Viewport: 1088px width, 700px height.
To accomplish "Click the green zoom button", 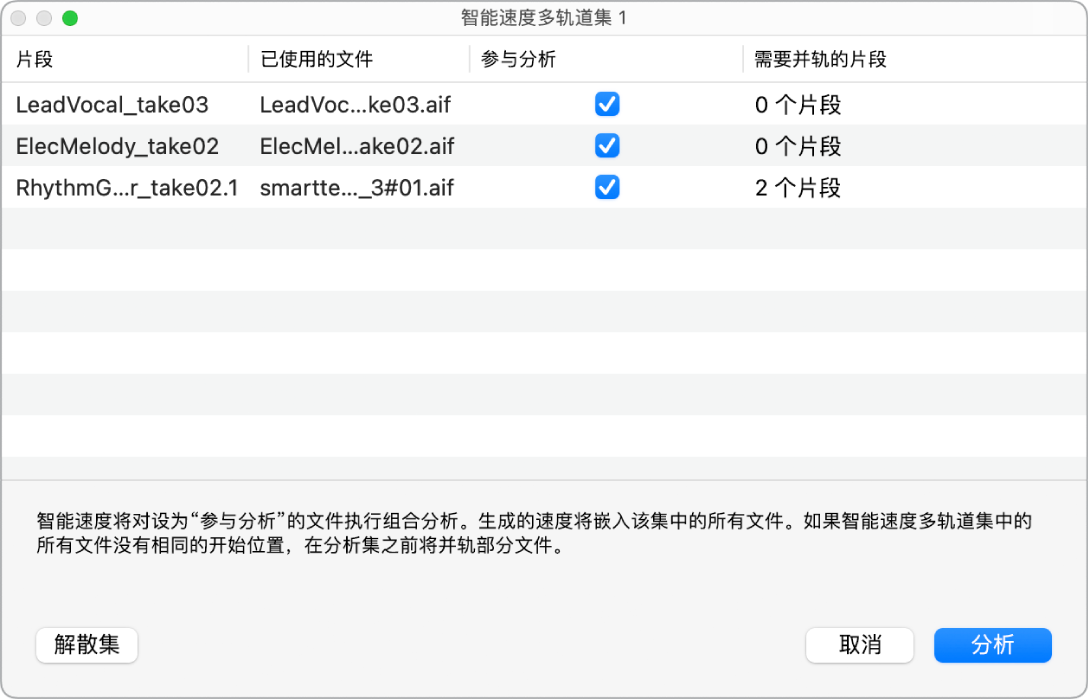I will point(68,17).
